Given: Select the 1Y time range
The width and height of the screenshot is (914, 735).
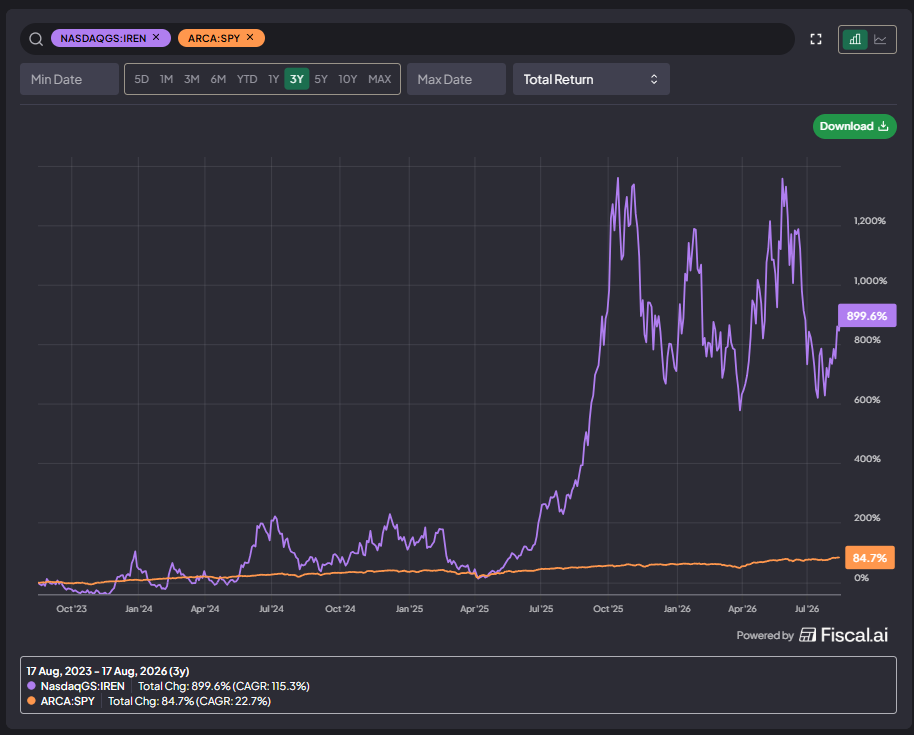Looking at the screenshot, I should [x=273, y=79].
